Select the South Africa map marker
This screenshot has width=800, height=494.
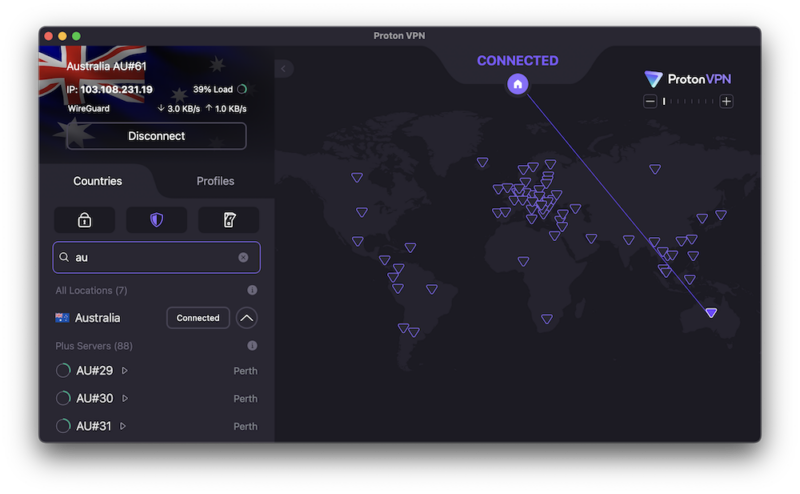tap(547, 319)
